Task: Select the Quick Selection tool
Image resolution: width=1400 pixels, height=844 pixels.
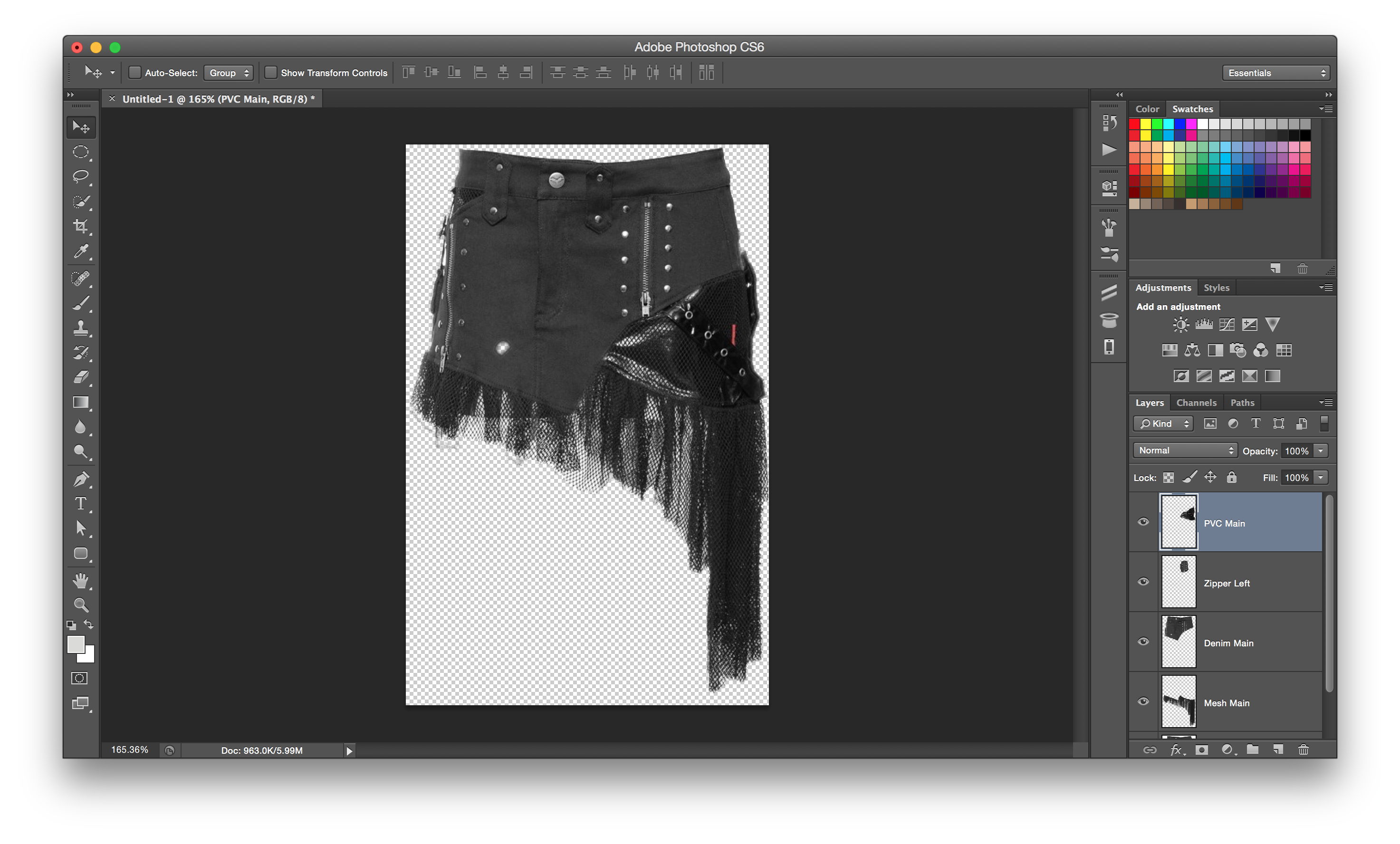Action: tap(81, 202)
